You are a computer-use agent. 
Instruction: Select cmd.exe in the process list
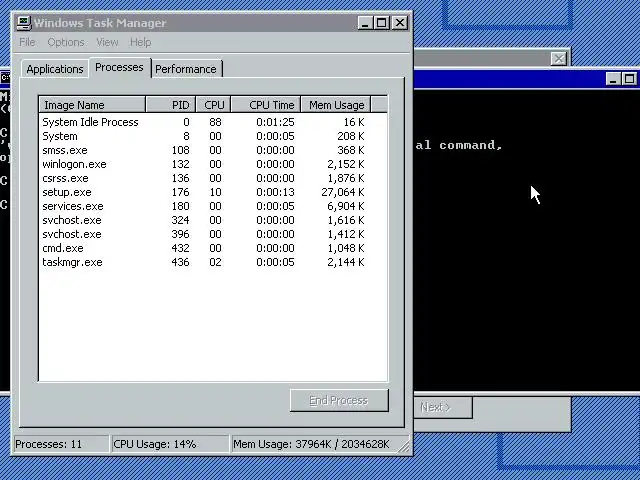63,248
